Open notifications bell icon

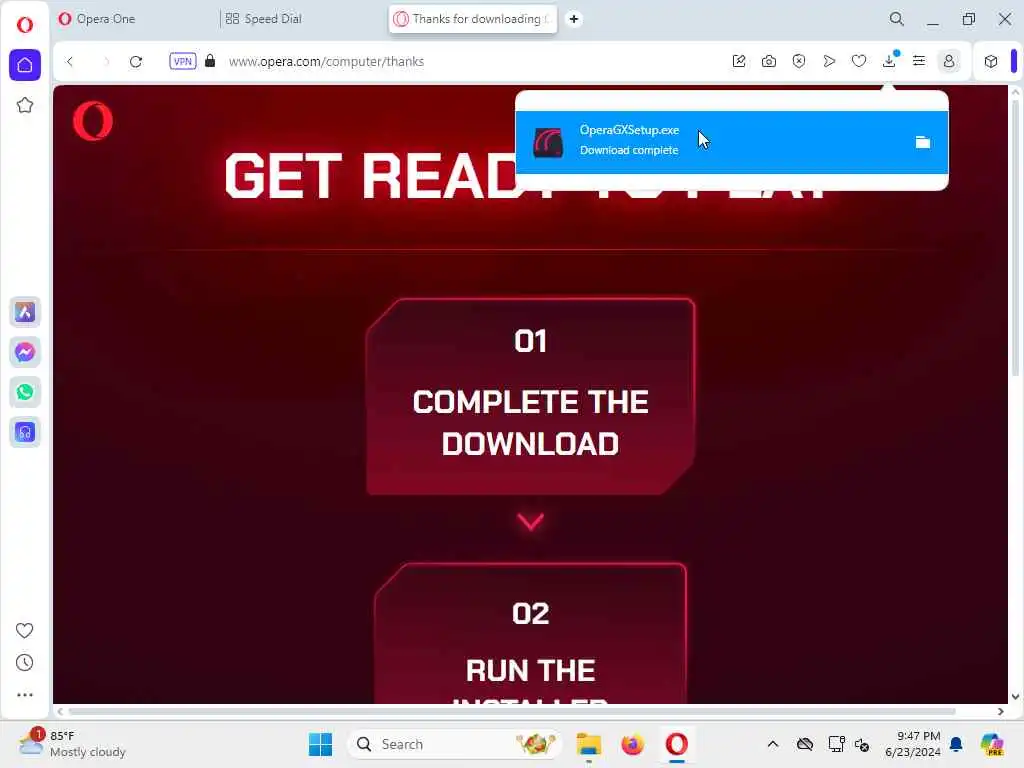click(x=956, y=744)
